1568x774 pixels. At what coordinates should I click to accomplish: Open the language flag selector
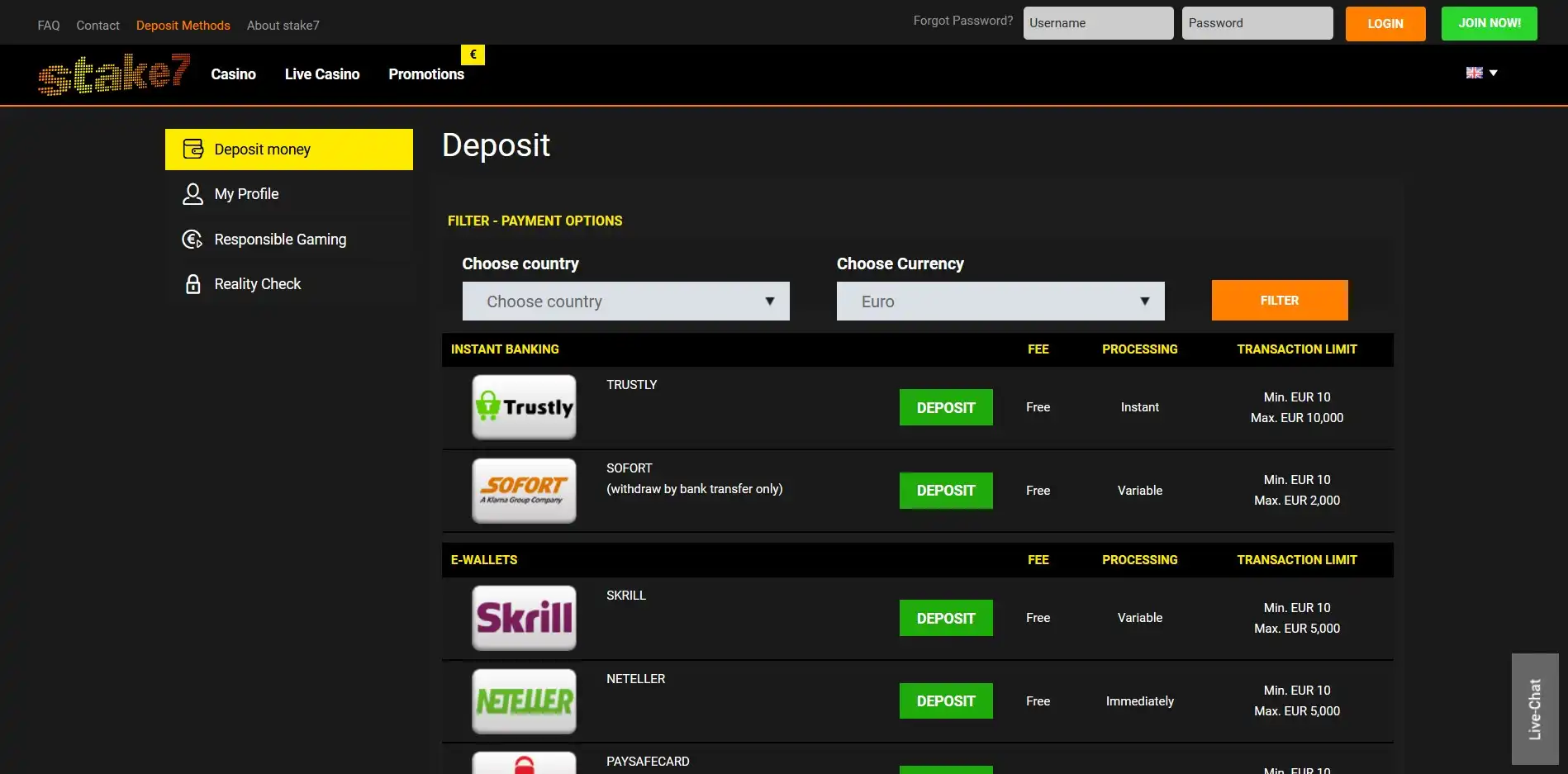(x=1481, y=73)
